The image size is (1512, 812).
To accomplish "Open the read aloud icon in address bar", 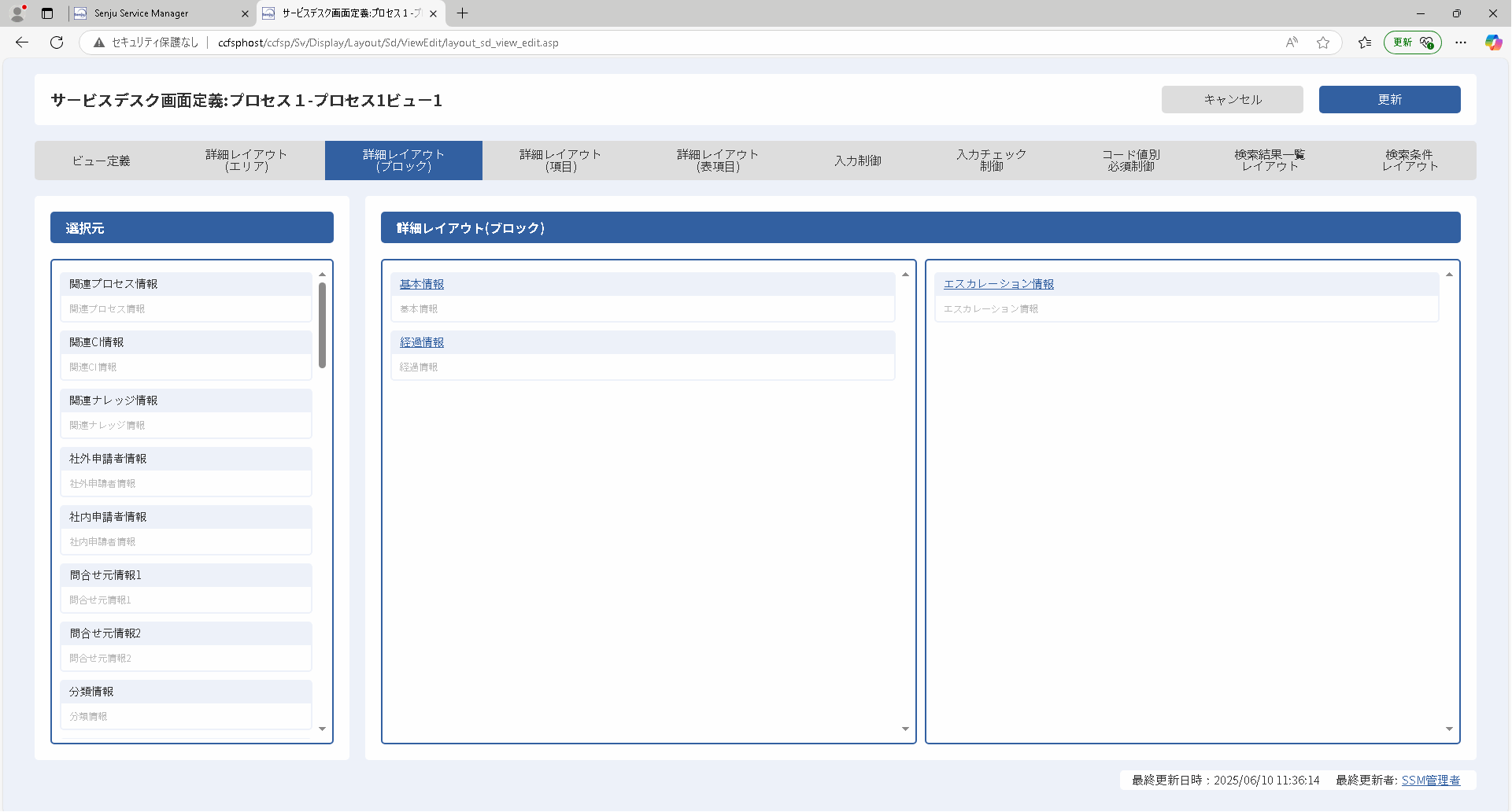I will point(1292,42).
